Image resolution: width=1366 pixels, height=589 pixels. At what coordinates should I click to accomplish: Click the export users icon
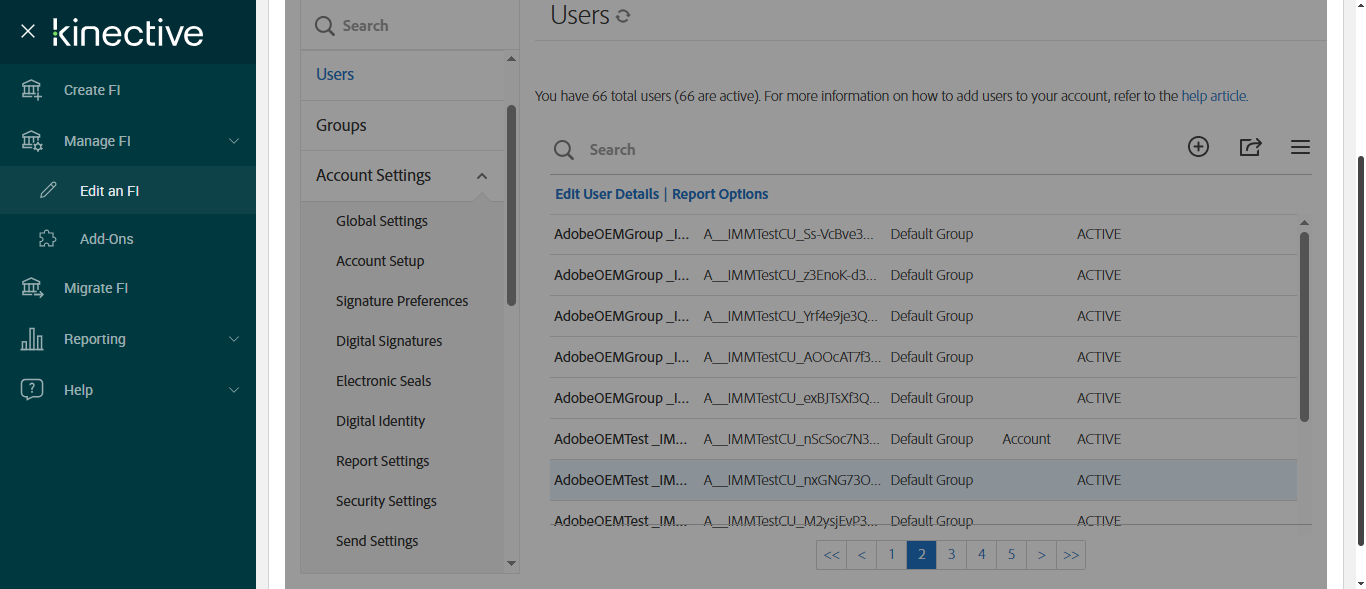click(x=1250, y=147)
